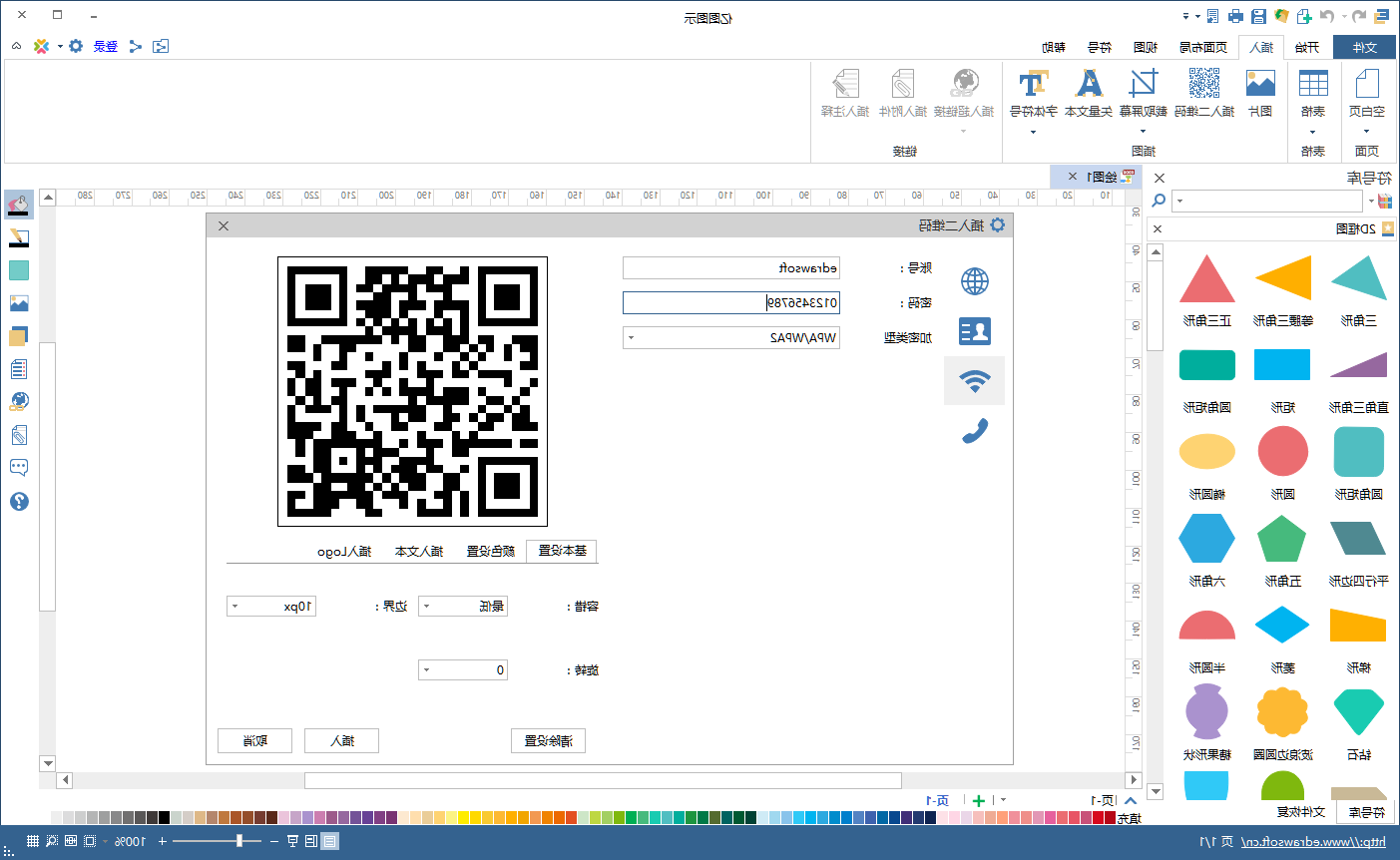
Task: Click the Insert Attachment ribbon icon
Action: click(903, 92)
